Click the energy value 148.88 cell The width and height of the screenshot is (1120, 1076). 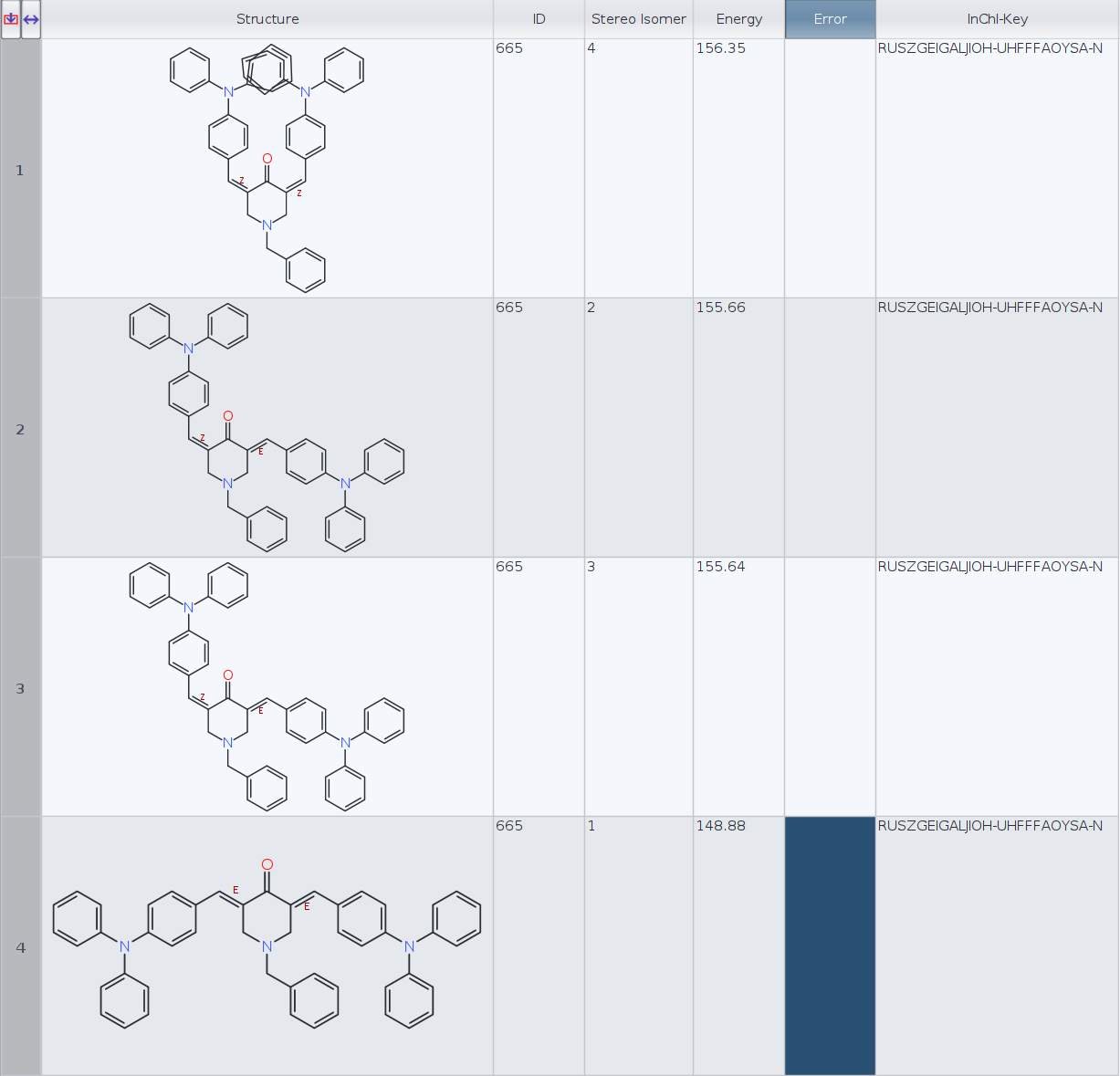(x=721, y=826)
